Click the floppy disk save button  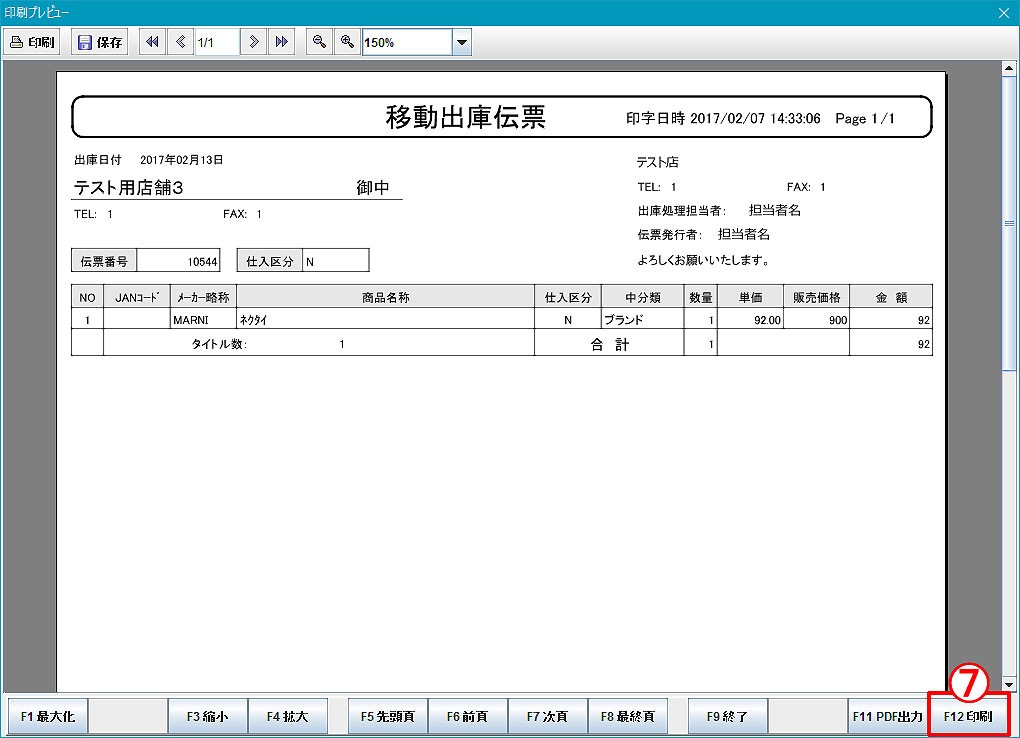tap(100, 43)
